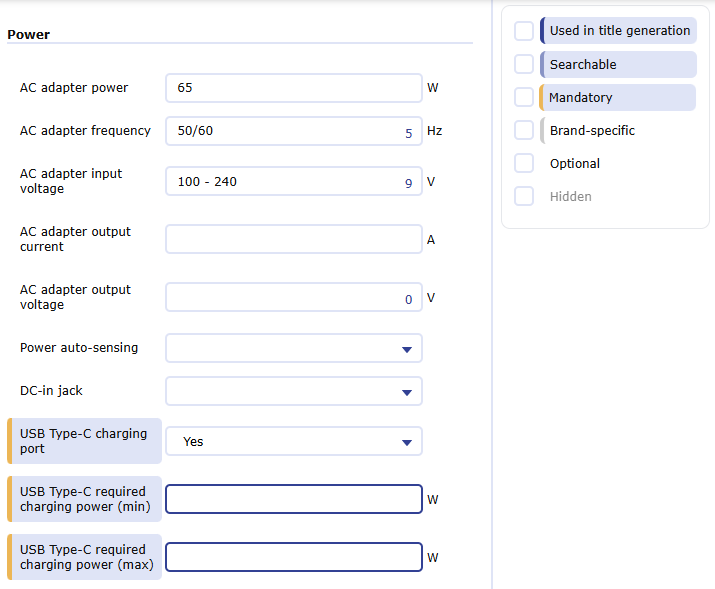The image size is (715, 589).
Task: Click the USB Type-C minimum charging power field
Action: 294,499
